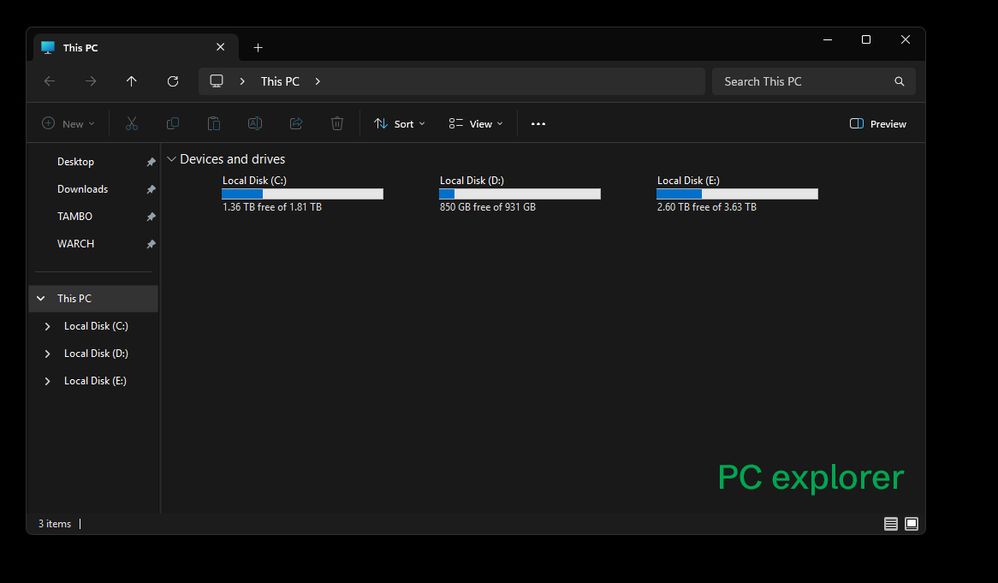
Task: Select Local Disk (C:) in navigation pane
Action: [94, 326]
